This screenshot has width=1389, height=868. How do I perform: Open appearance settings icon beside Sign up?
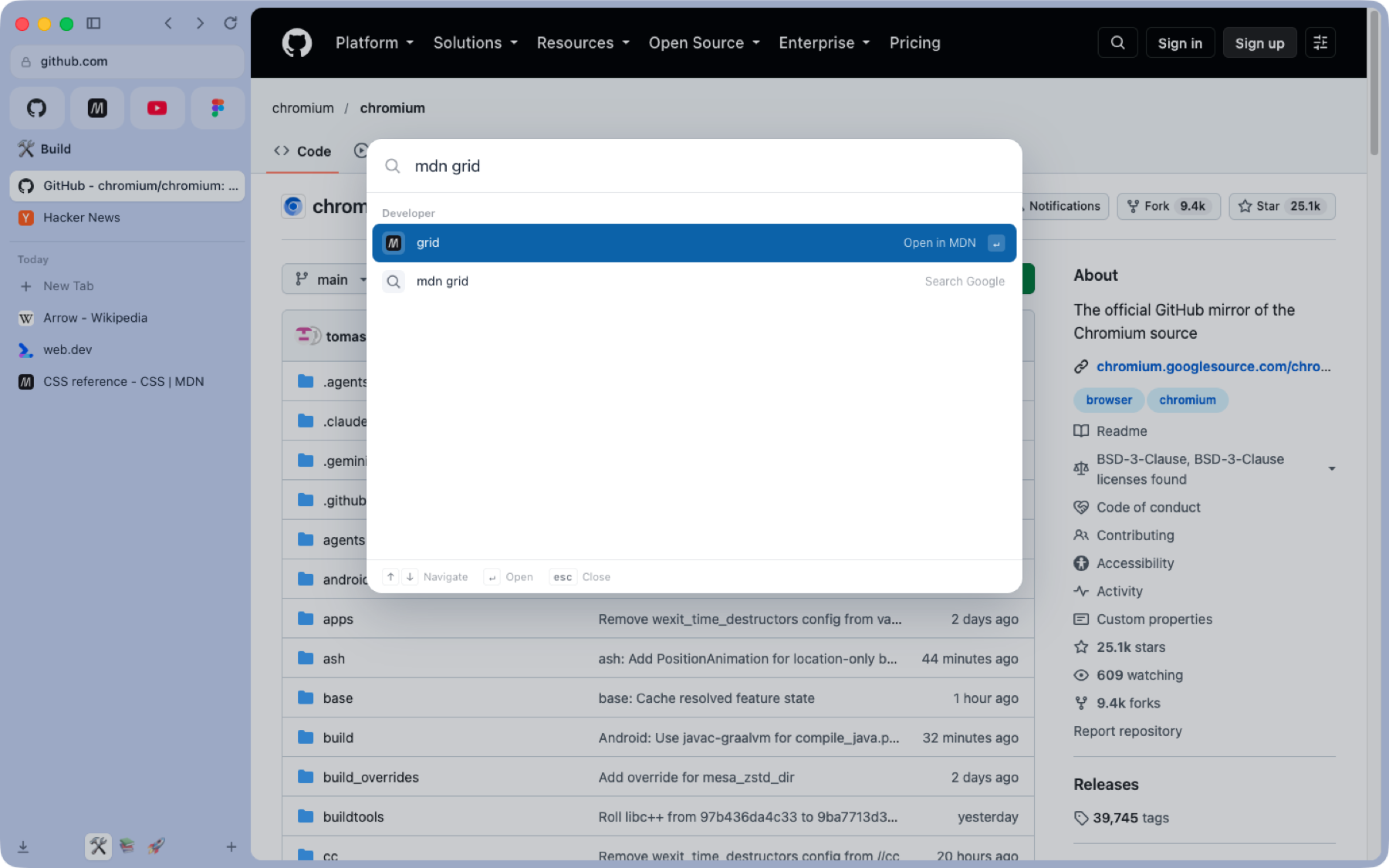[x=1320, y=42]
